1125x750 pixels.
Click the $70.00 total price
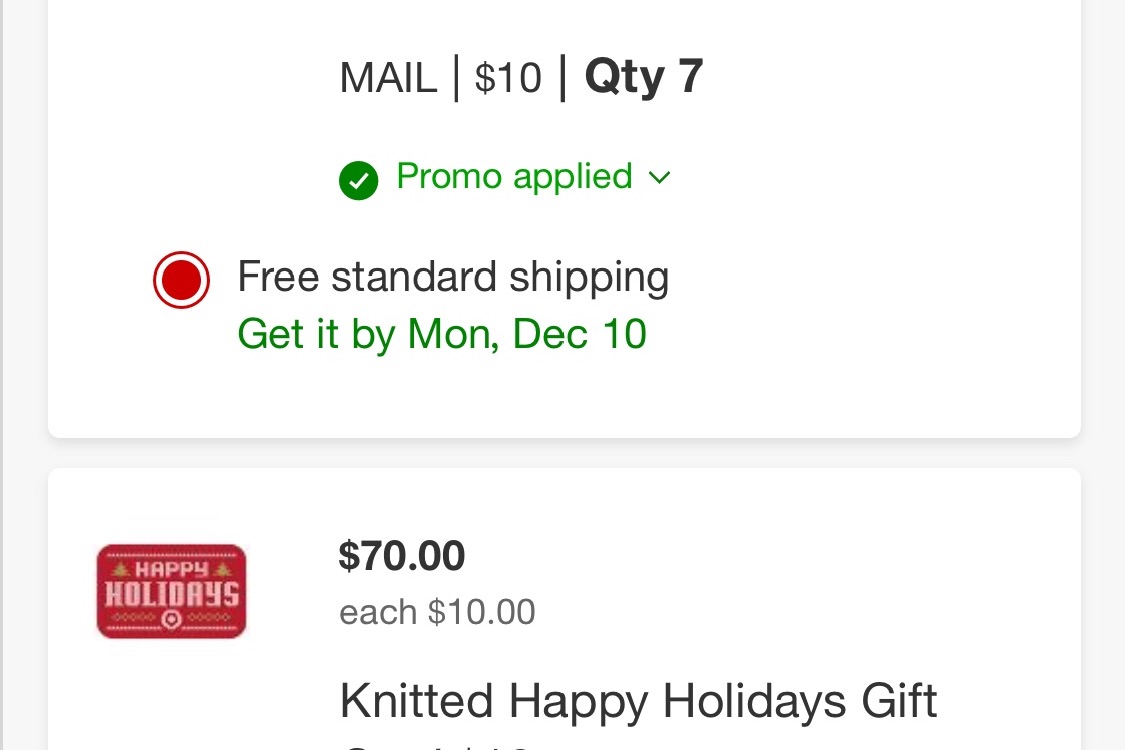point(402,556)
